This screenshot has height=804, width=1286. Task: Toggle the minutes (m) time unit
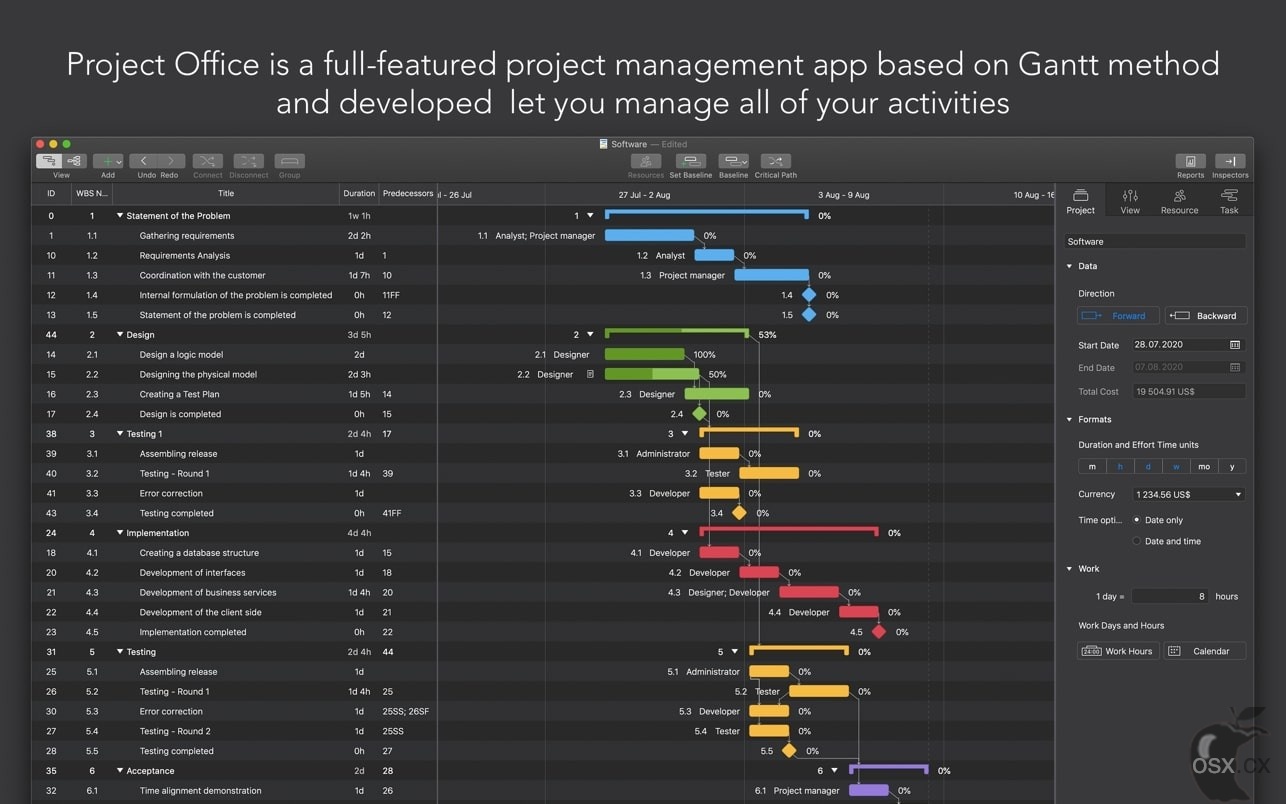1092,467
